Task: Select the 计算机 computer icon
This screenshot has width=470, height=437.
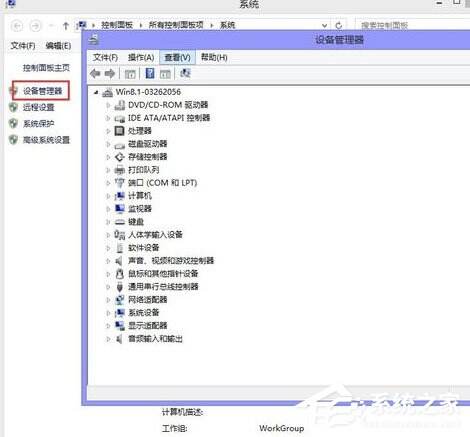Action: 119,196
